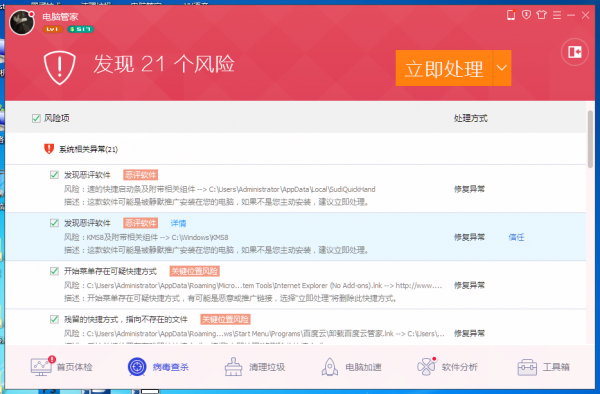Toggle the 风险项 select-all checkbox

[36, 118]
